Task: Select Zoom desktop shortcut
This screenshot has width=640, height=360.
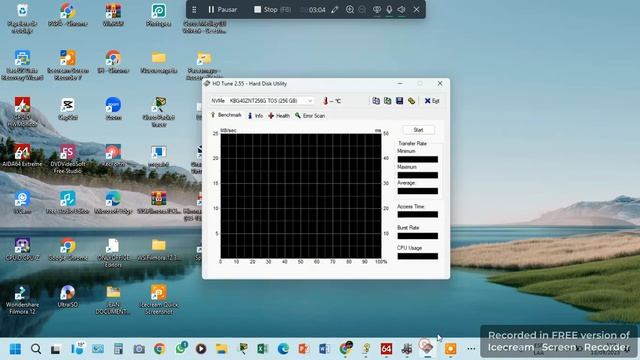Action: pos(113,109)
